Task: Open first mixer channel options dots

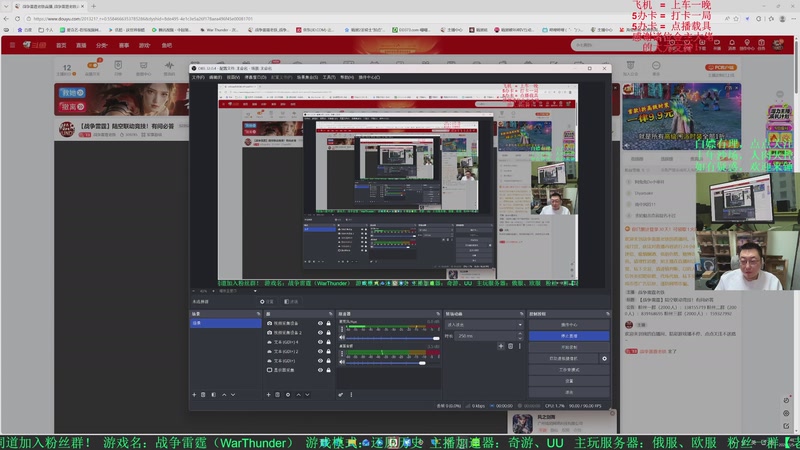Action: [342, 330]
